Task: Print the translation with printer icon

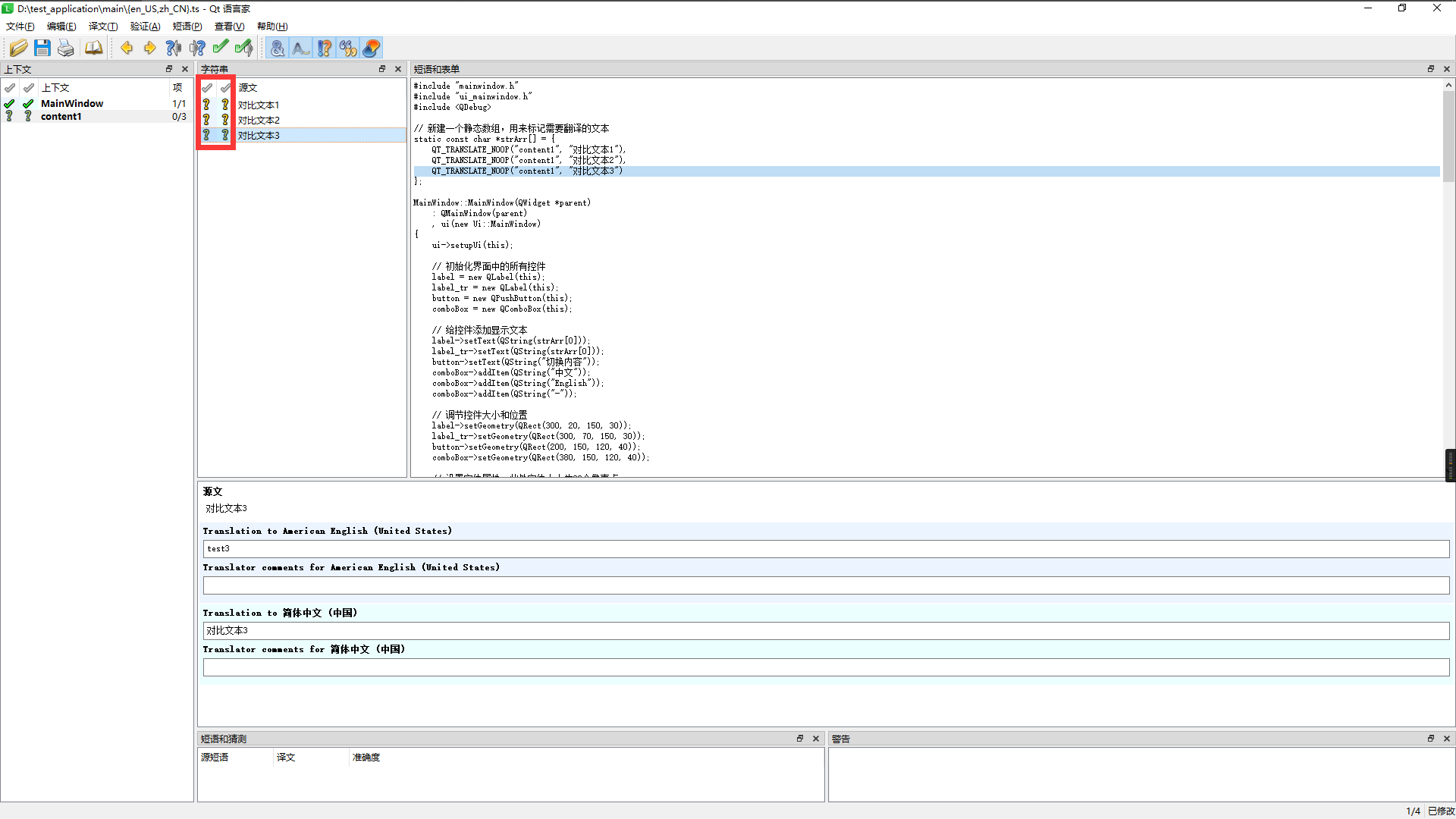Action: tap(66, 49)
